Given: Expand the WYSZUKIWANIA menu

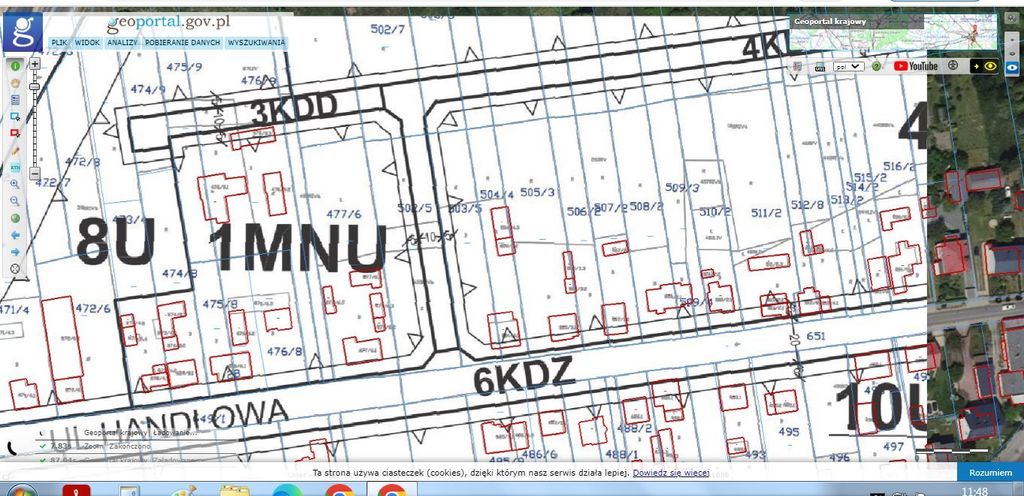Looking at the screenshot, I should pyautogui.click(x=256, y=43).
